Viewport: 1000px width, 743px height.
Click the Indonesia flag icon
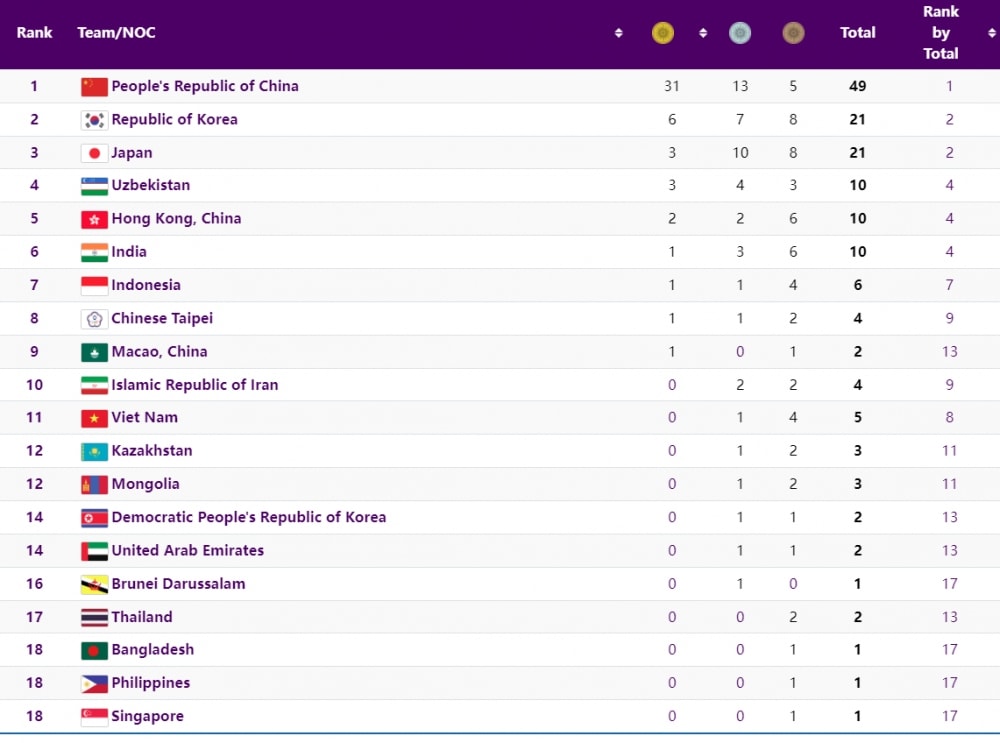[x=94, y=286]
